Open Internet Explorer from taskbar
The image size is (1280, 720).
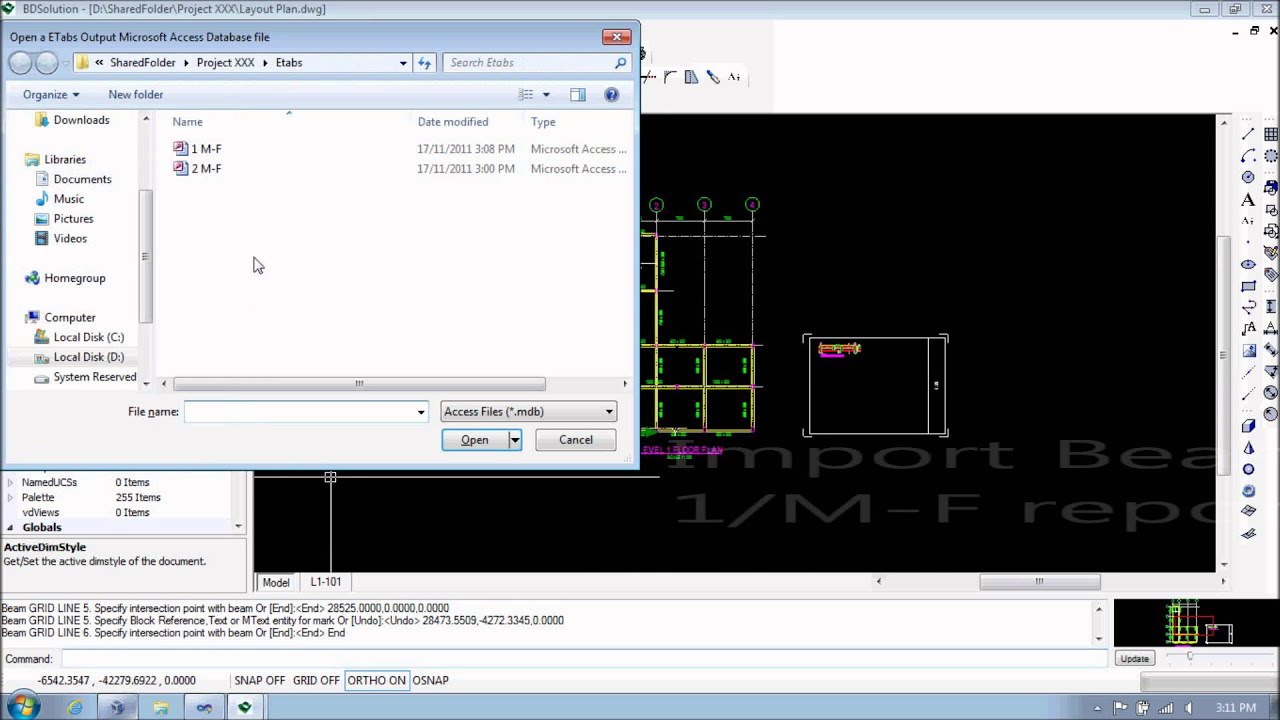tap(75, 708)
